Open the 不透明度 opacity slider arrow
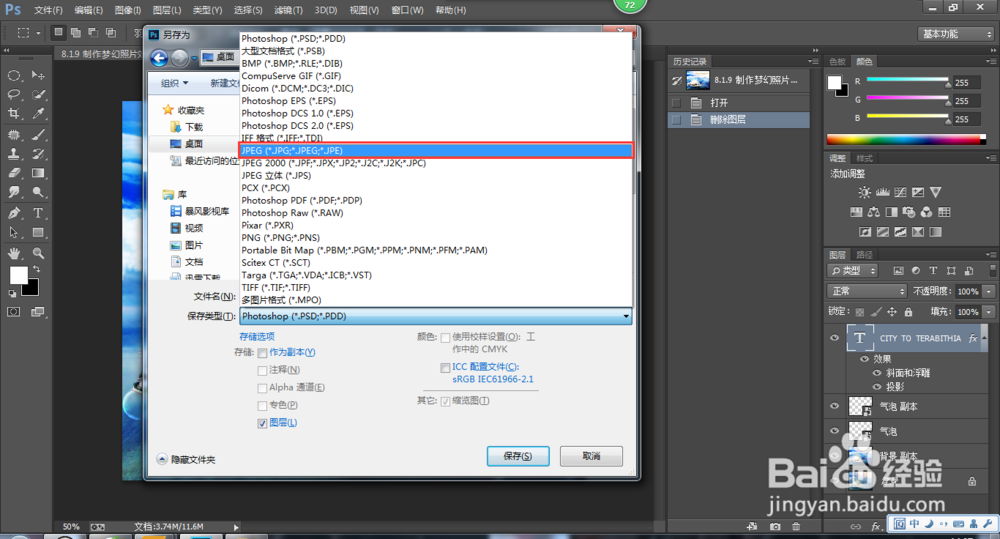 (x=989, y=291)
